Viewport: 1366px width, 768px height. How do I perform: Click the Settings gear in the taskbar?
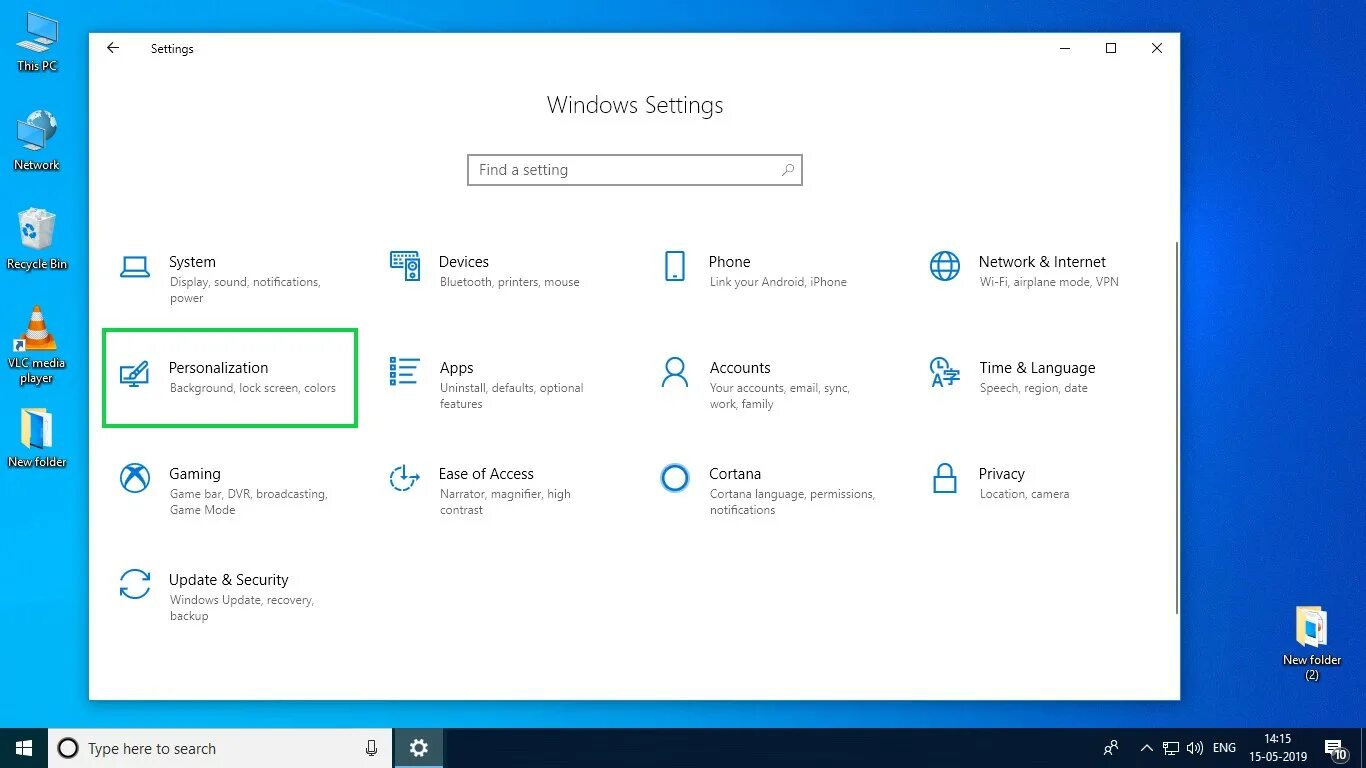pos(419,748)
